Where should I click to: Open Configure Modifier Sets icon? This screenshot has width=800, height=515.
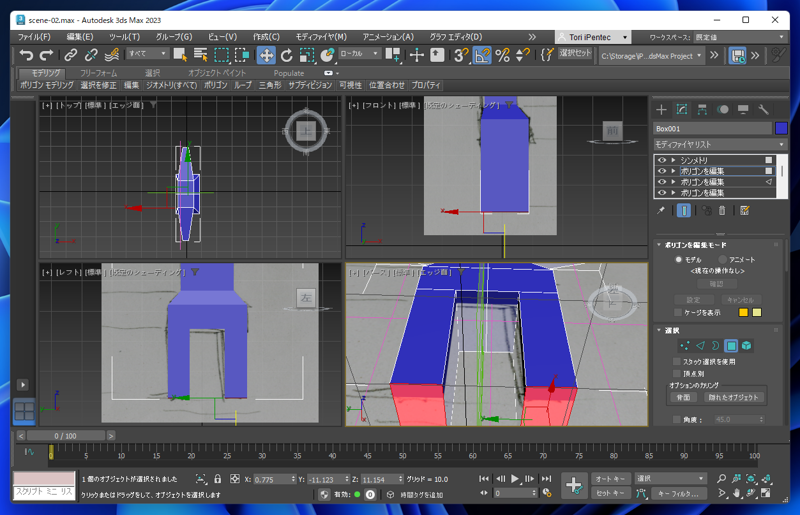coord(744,210)
